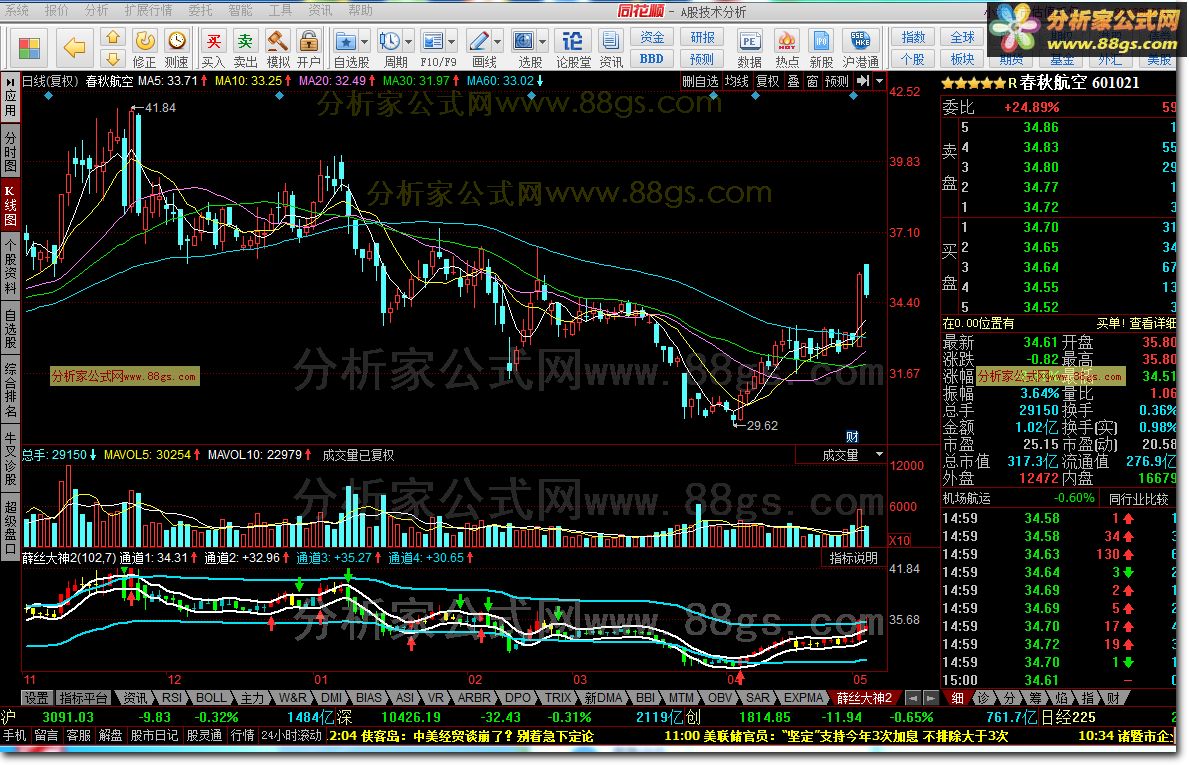1189x765 pixels.
Task: Switch to the MACD-row RSI indicator tab
Action: 172,698
